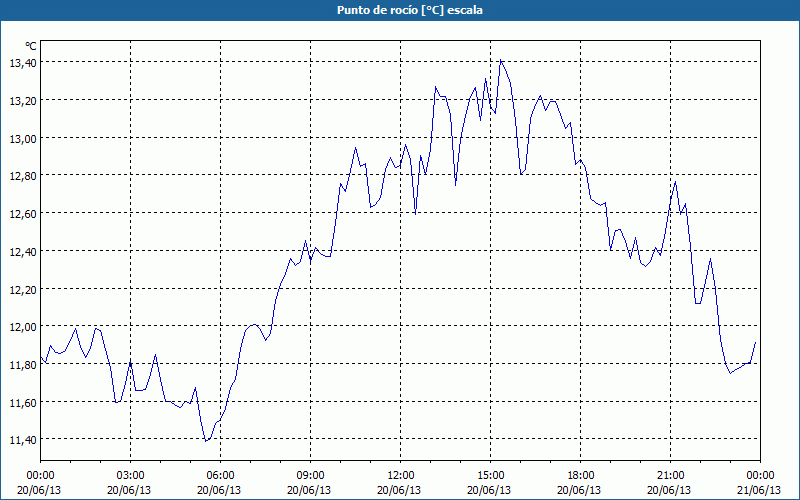The height and width of the screenshot is (500, 800).
Task: Click the 13,40 axis value
Action: tap(22, 62)
